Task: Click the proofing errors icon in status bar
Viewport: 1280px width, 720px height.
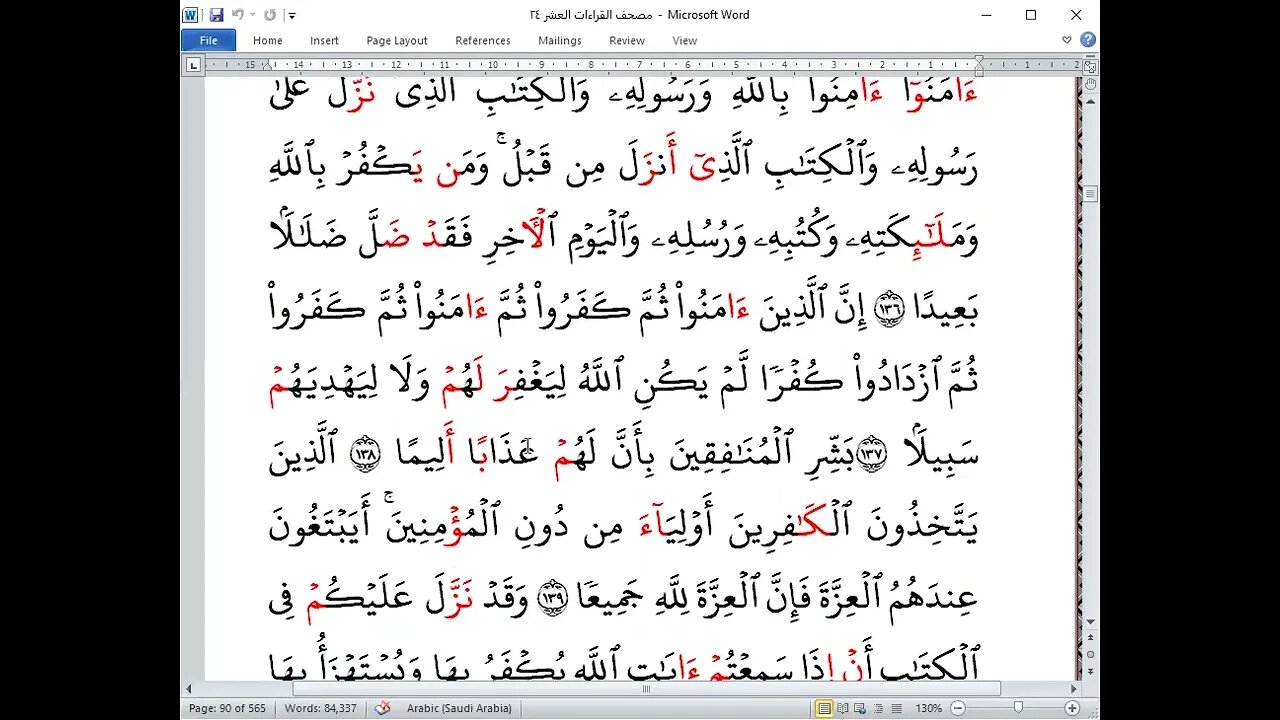Action: click(382, 708)
